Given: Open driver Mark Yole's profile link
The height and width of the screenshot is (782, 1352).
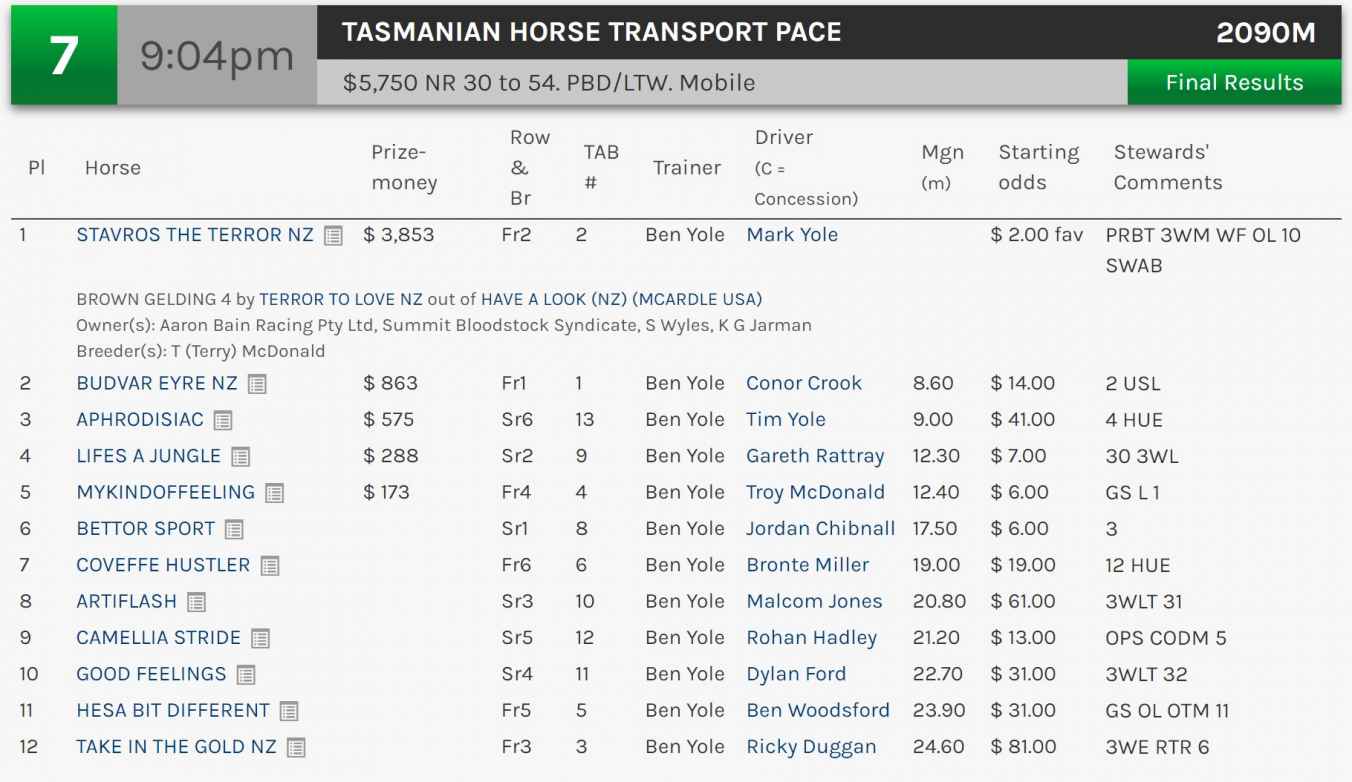Looking at the screenshot, I should click(792, 235).
